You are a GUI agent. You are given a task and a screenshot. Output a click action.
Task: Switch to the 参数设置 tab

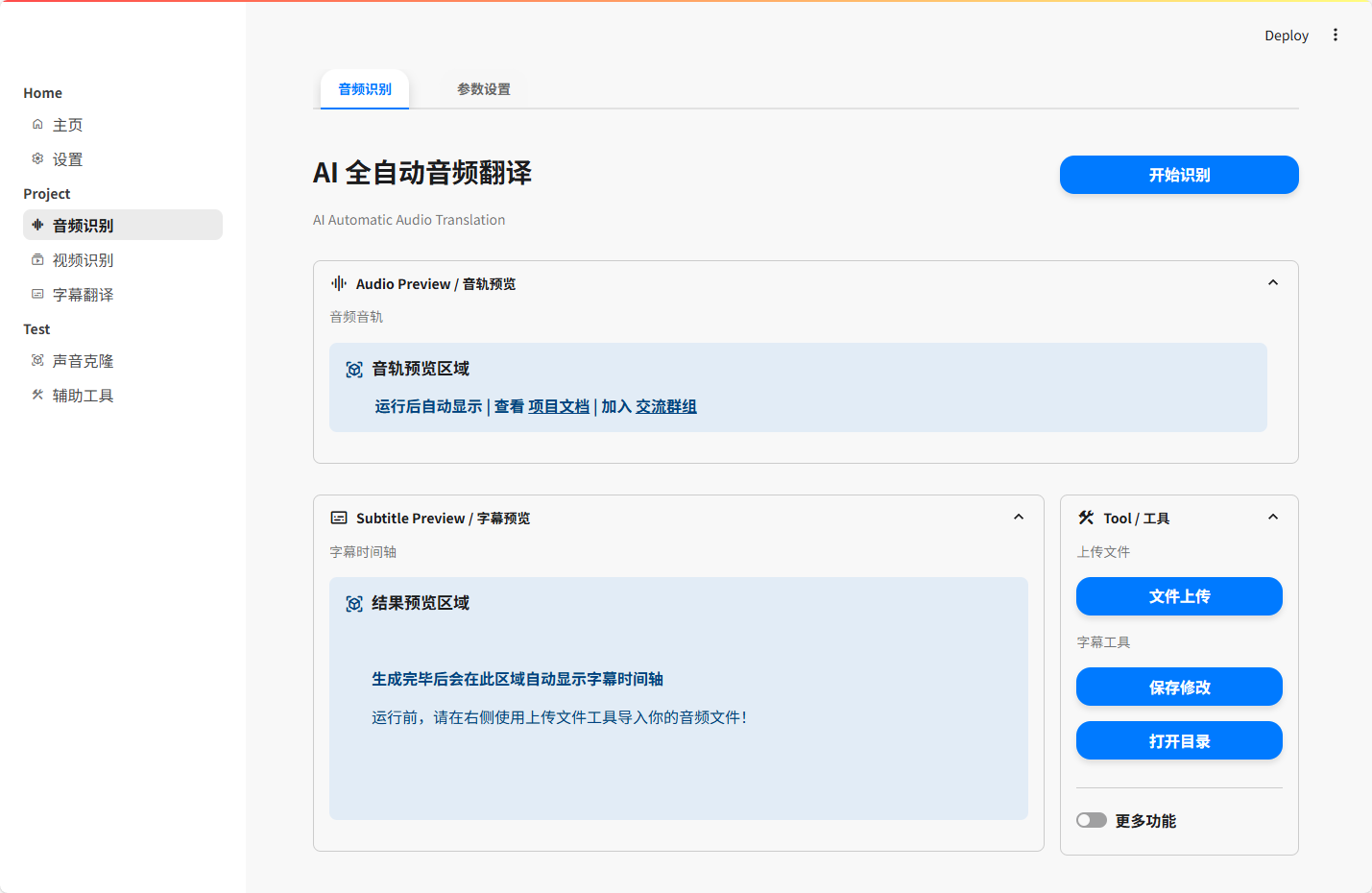(x=483, y=89)
